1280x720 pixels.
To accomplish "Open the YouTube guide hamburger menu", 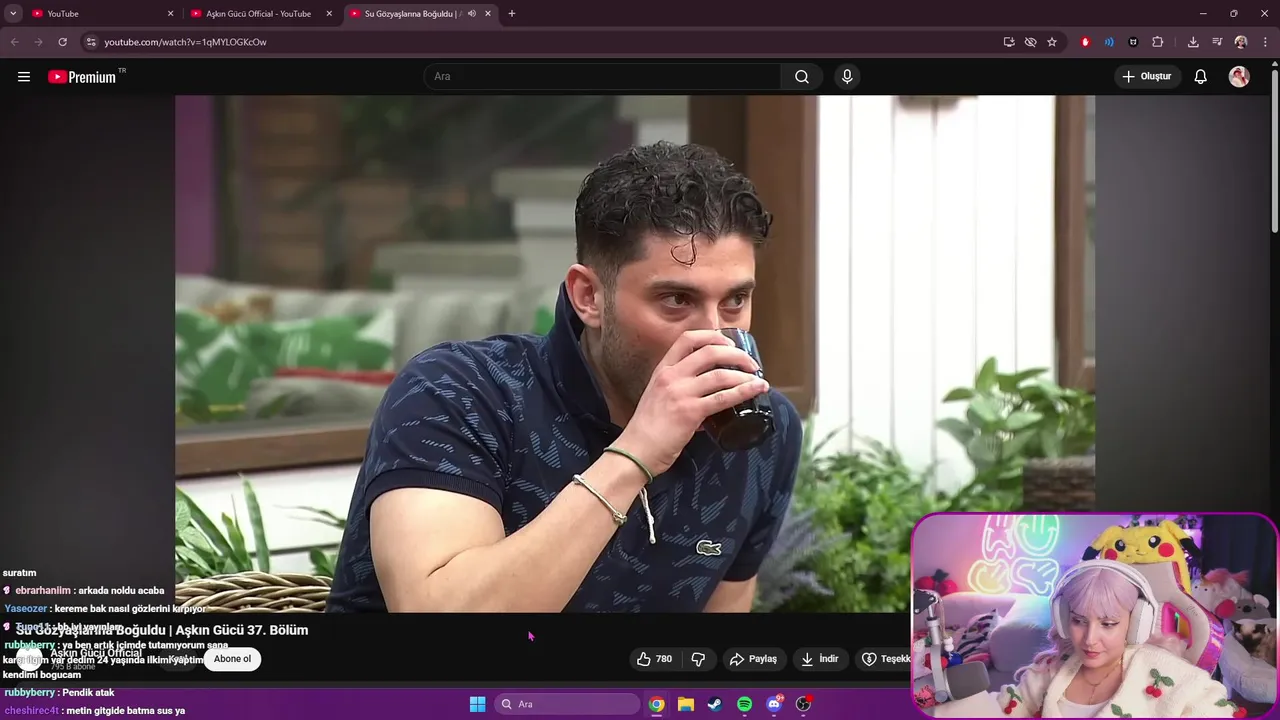I will click(24, 77).
